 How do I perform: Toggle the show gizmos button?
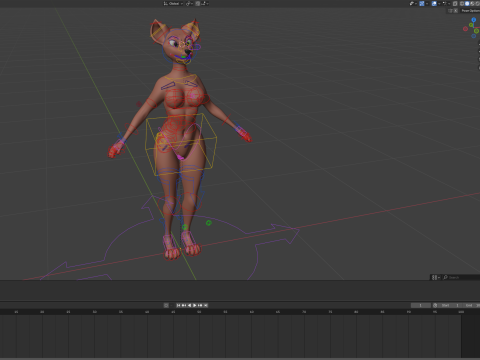click(422, 4)
